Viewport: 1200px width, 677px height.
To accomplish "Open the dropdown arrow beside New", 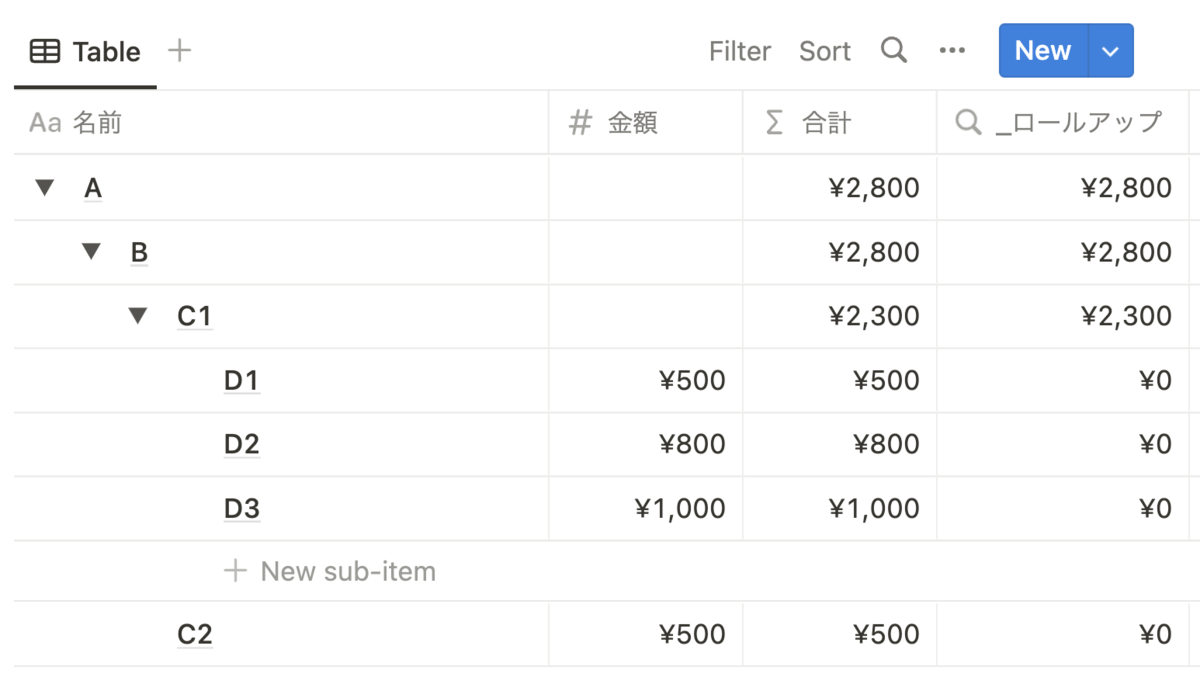I will (x=1110, y=51).
